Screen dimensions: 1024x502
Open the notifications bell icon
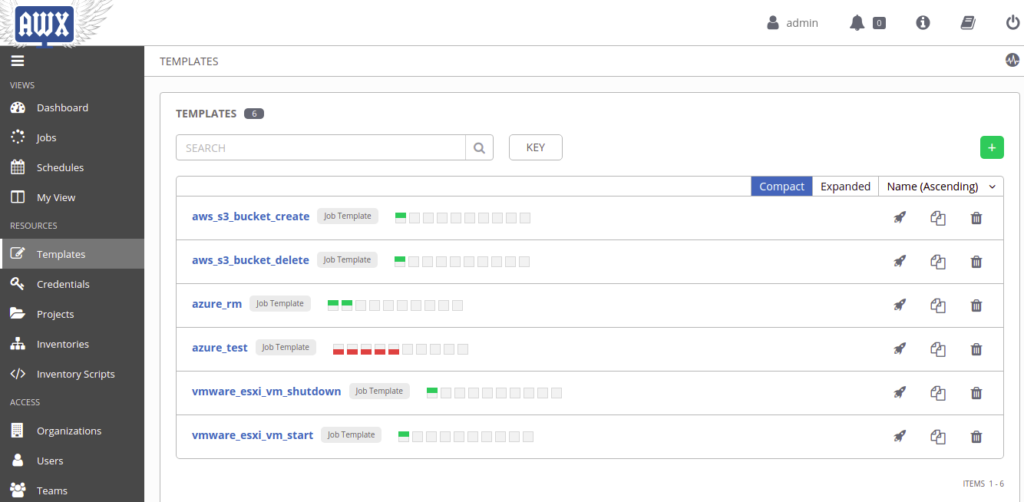857,23
